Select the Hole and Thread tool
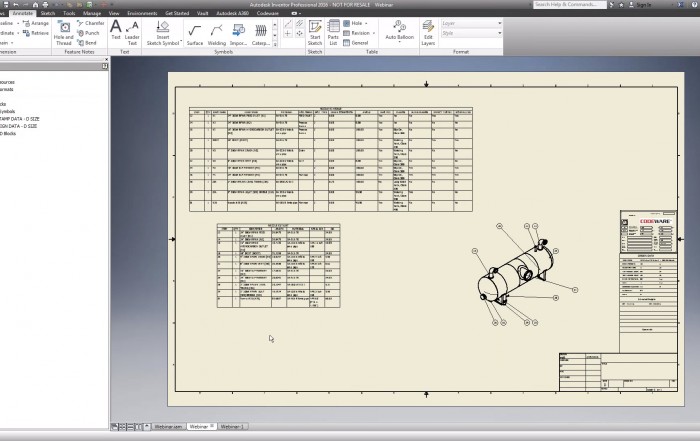700x441 pixels. coord(63,31)
